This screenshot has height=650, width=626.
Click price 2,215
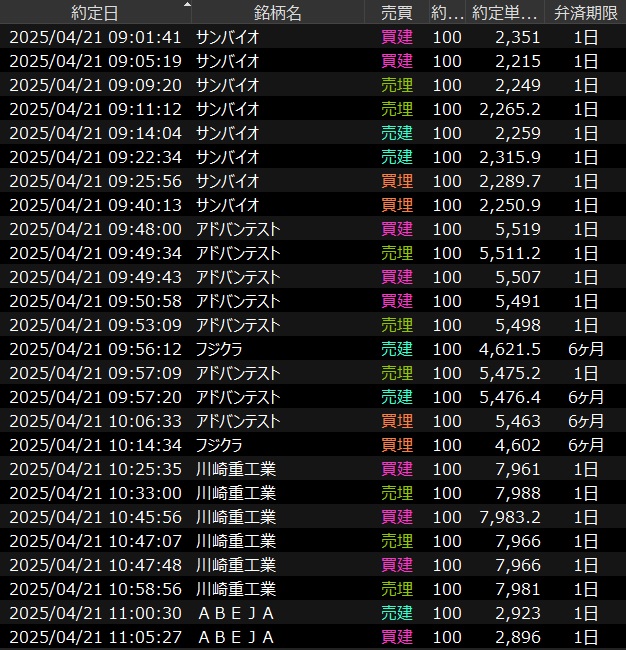[518, 61]
